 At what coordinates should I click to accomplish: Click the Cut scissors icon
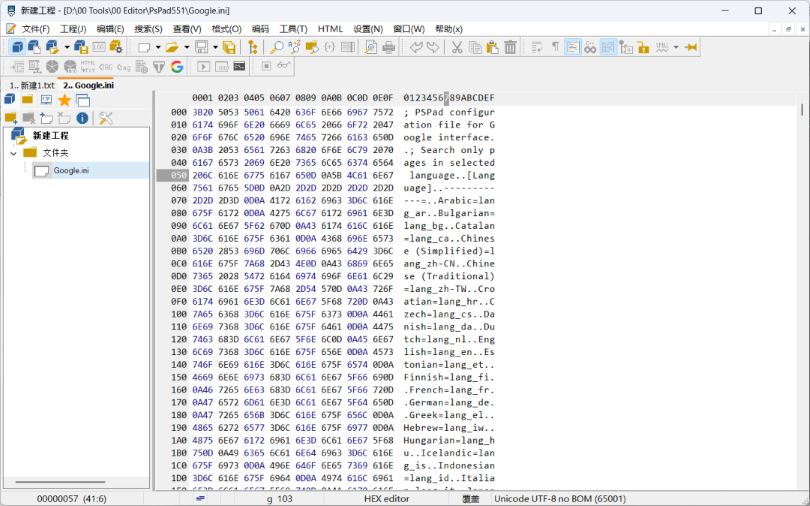457,47
